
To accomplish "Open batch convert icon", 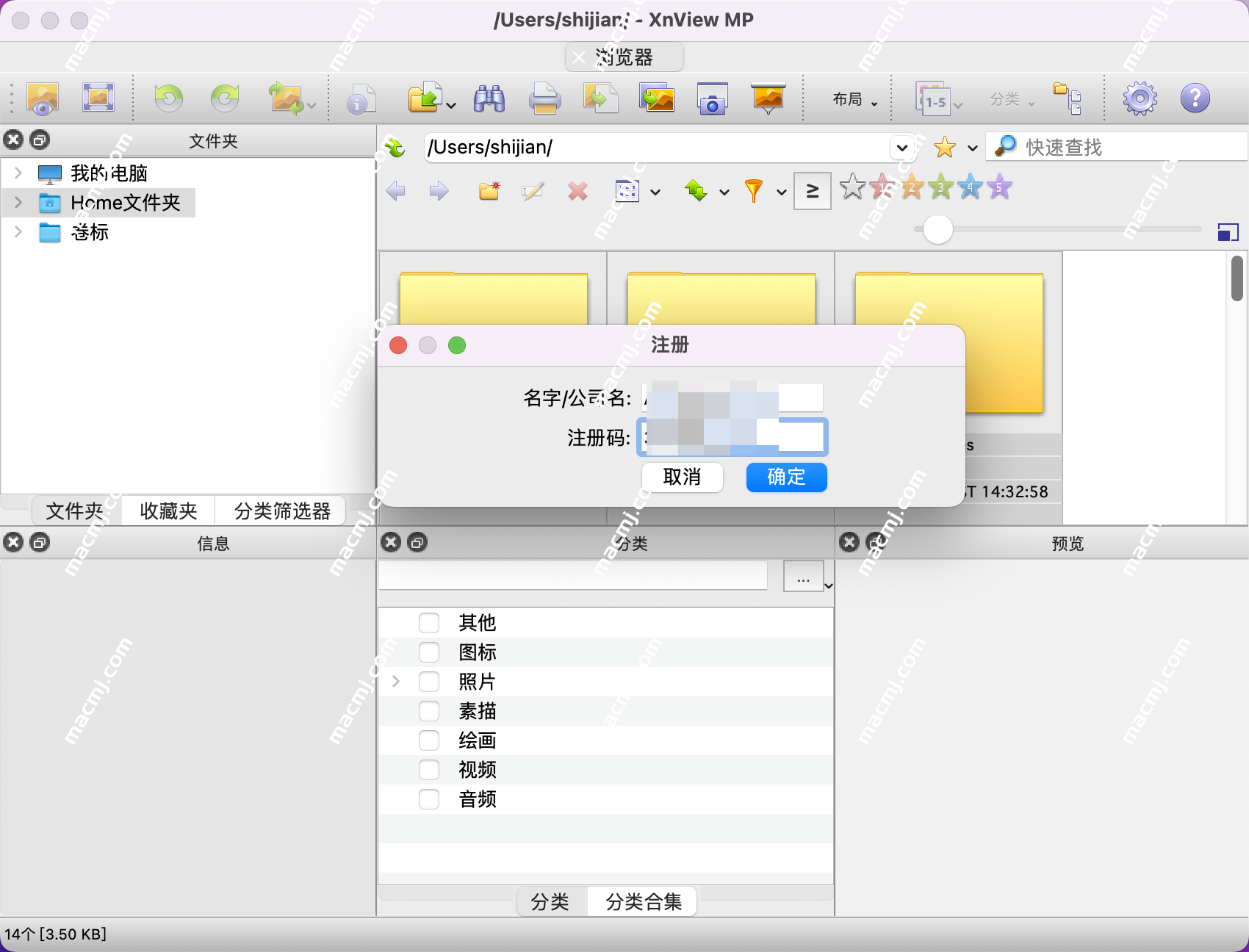I will pyautogui.click(x=600, y=98).
